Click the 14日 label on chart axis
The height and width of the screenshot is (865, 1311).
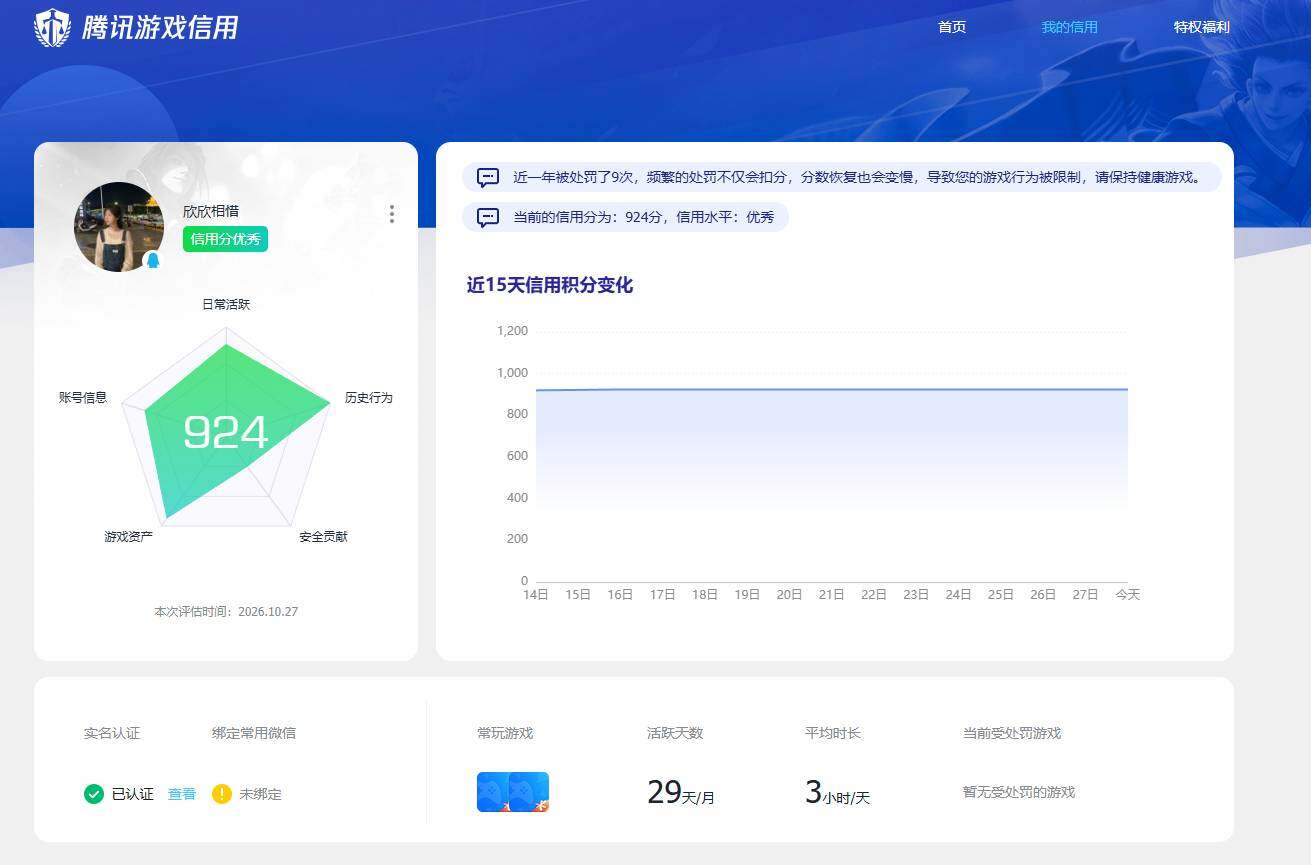(536, 594)
